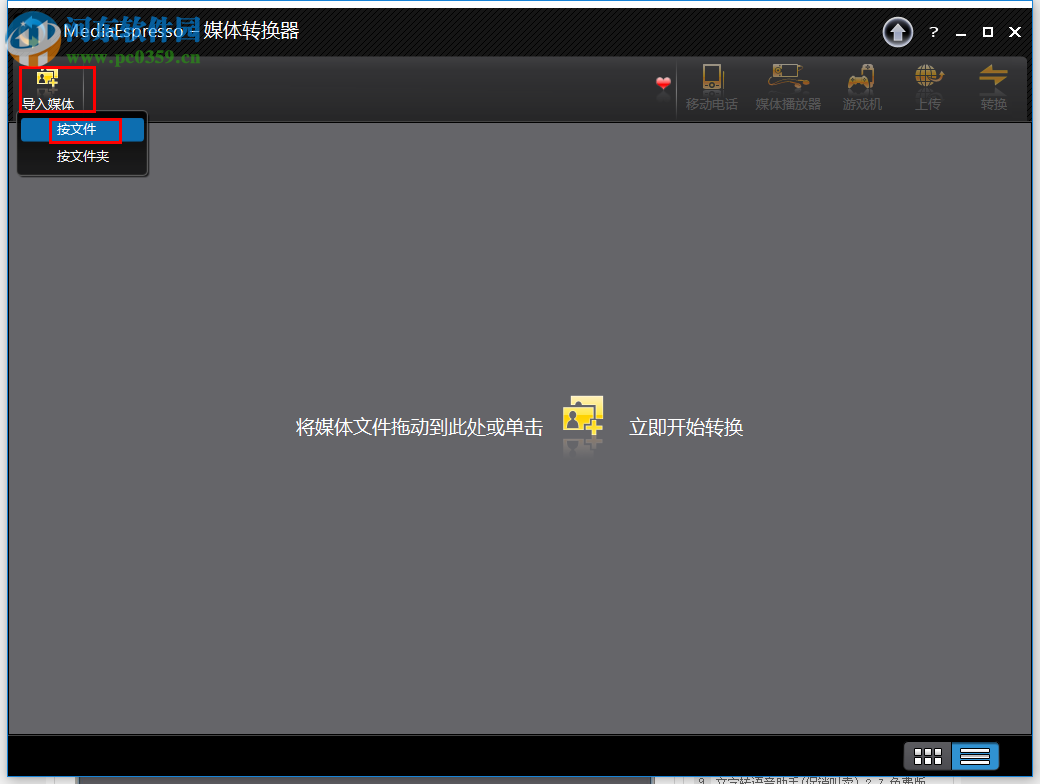Click the red heart favorites icon
This screenshot has width=1040, height=784.
662,87
